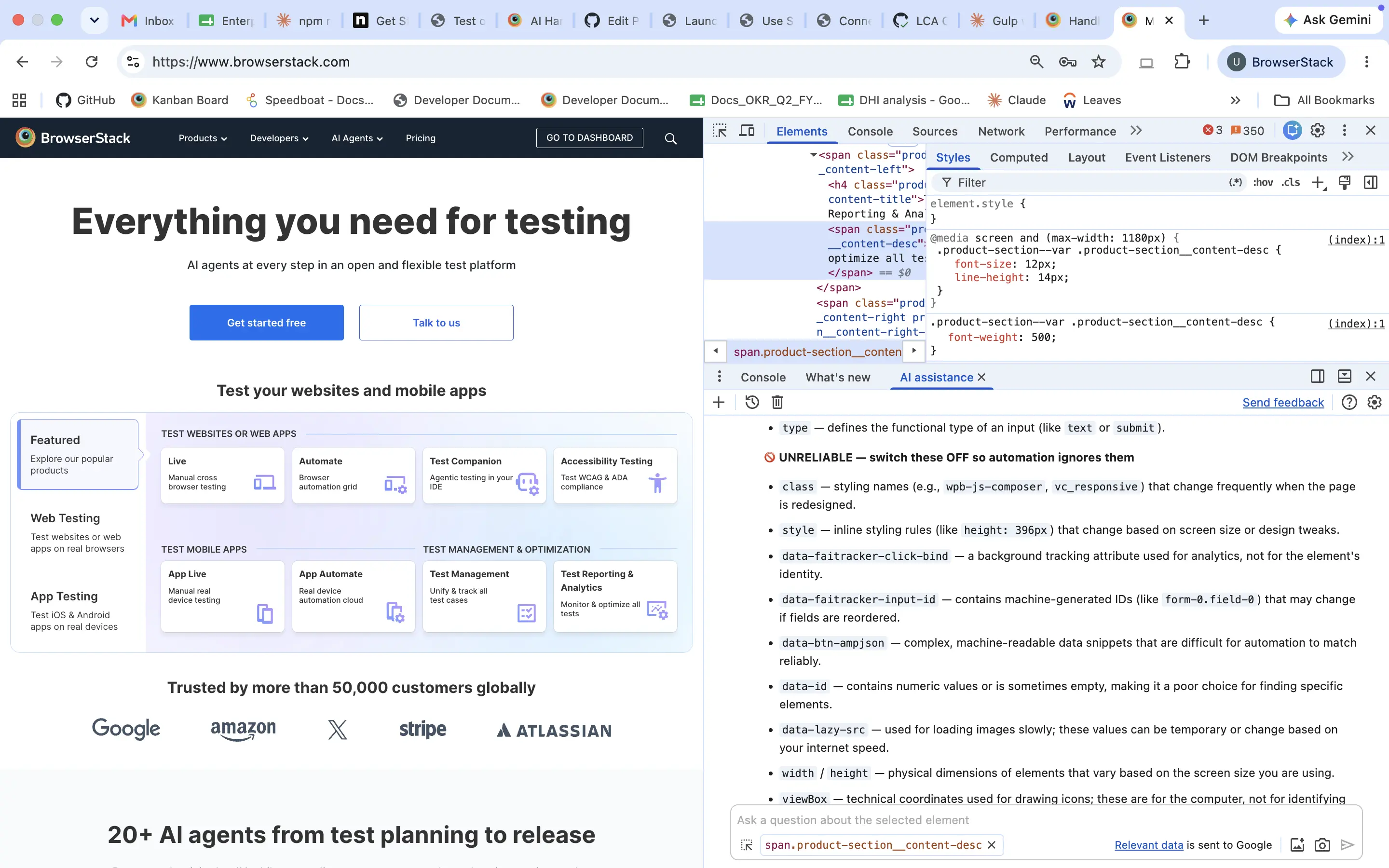
Task: Delete the current AI chat
Action: point(778,403)
